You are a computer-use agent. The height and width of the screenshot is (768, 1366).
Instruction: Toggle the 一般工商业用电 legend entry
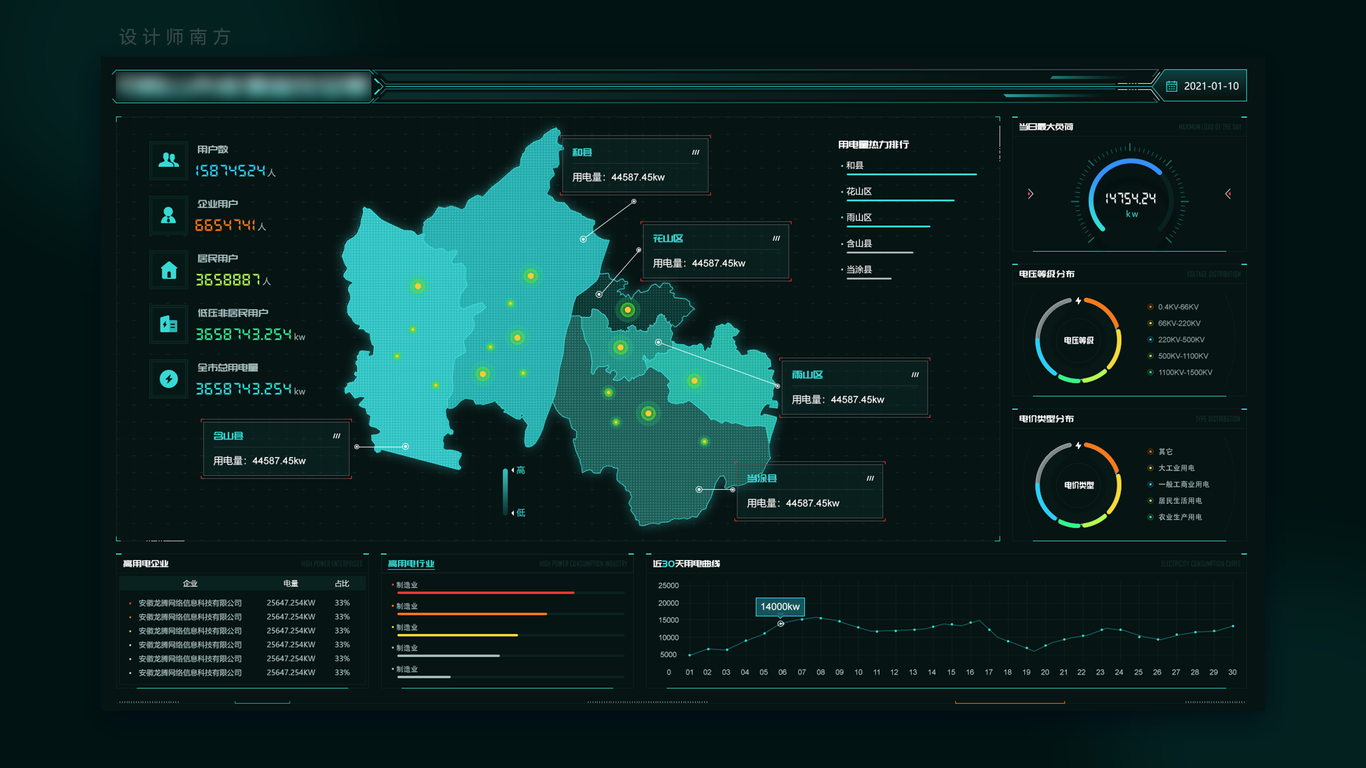tap(1178, 484)
